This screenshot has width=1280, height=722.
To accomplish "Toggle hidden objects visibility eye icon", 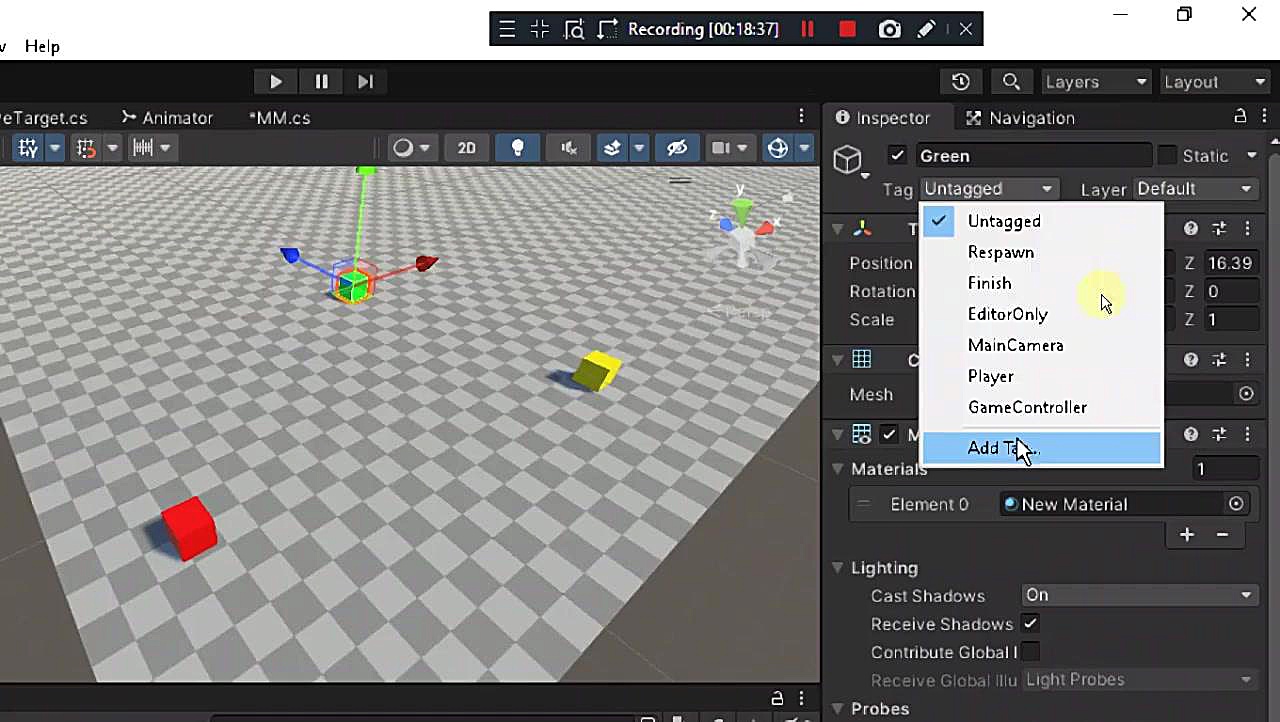I will click(x=677, y=148).
